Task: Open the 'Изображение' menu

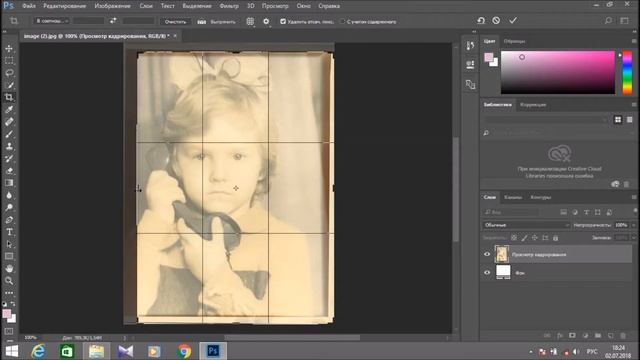Action: [113, 6]
